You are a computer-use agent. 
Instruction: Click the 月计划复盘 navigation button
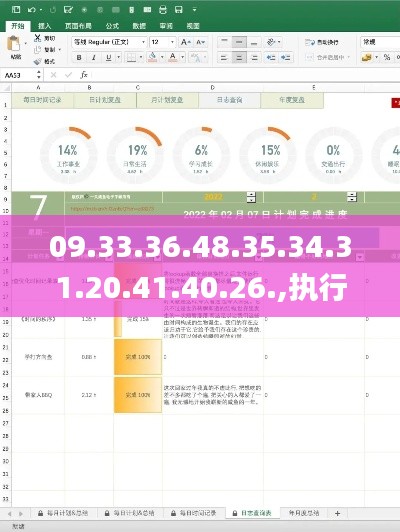(x=167, y=100)
